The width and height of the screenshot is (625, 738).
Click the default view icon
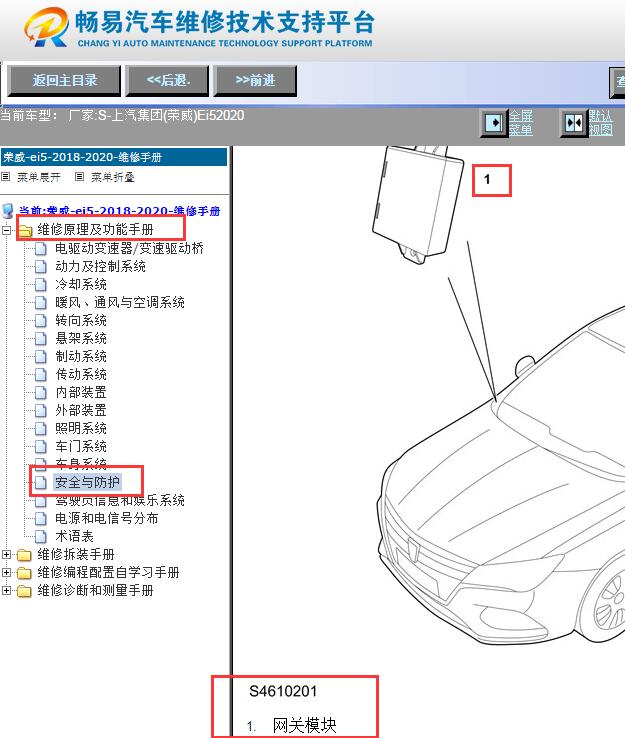click(x=574, y=123)
